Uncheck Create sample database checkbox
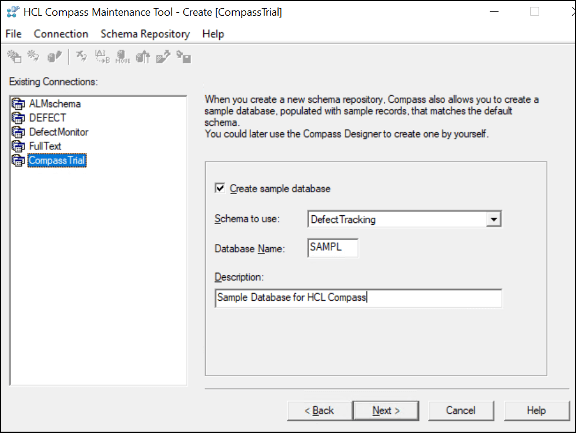 pos(220,188)
